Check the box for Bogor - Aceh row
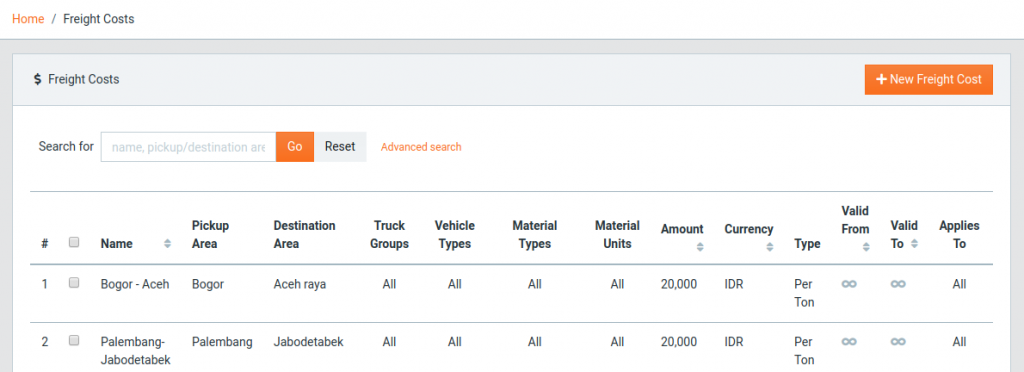Screen dimensions: 1024x372 pos(74,283)
